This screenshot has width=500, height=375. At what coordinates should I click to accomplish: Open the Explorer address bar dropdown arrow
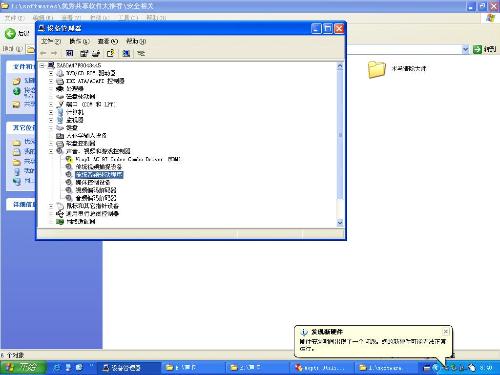point(466,49)
